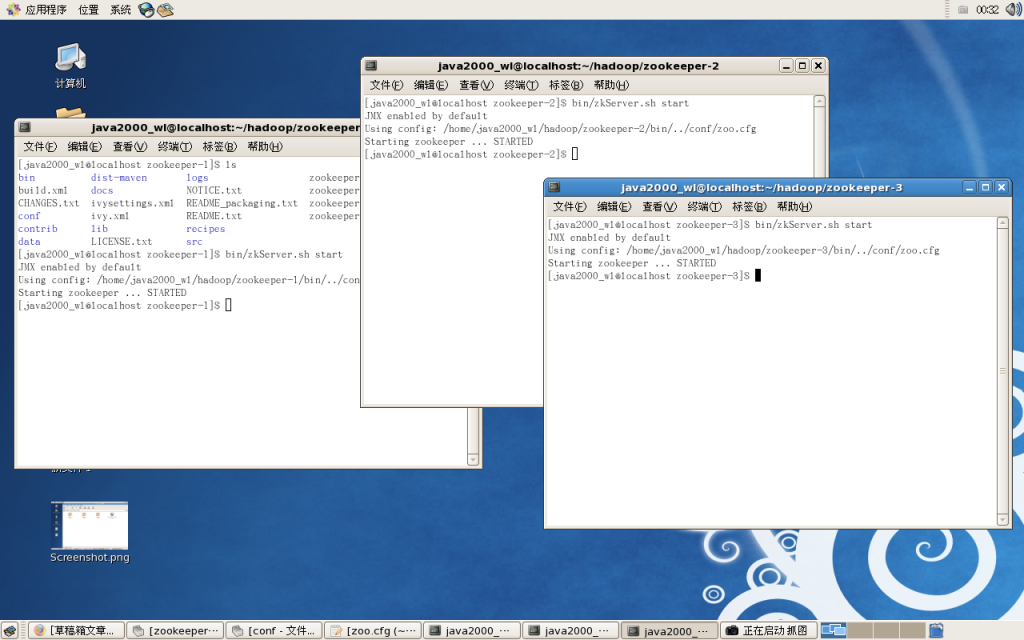The width and height of the screenshot is (1024, 640).
Task: Click the 正在启动 抓图 taskbar button
Action: pos(769,630)
